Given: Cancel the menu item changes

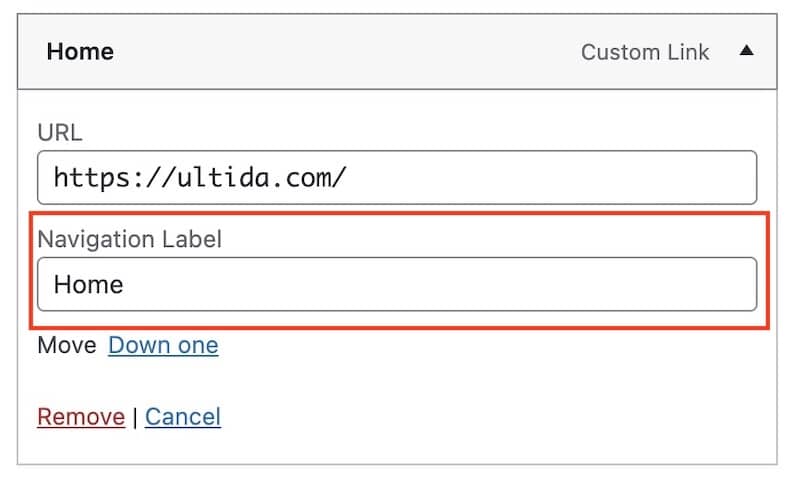Looking at the screenshot, I should (183, 417).
